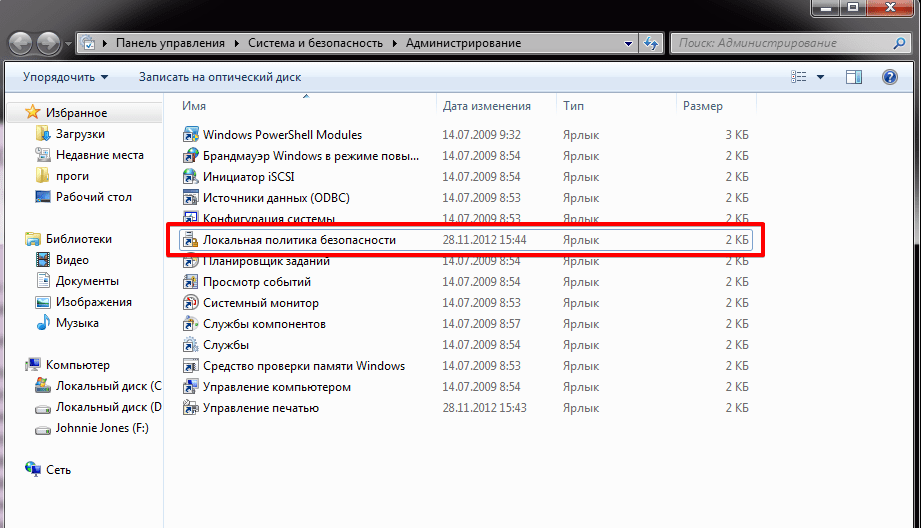The width and height of the screenshot is (921, 528).
Task: Click 'Записать на оптический диск' button
Action: coord(220,77)
